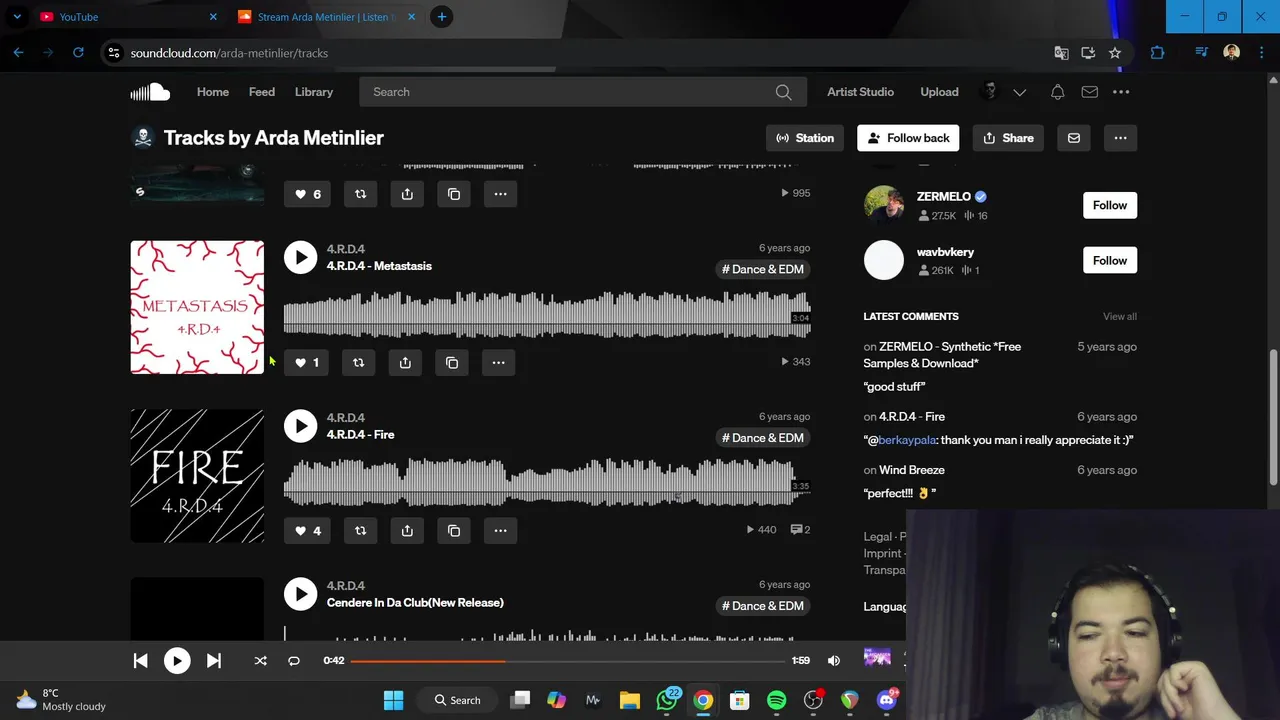Open a new browser tab
Screen dimensions: 1280x720
tap(442, 17)
